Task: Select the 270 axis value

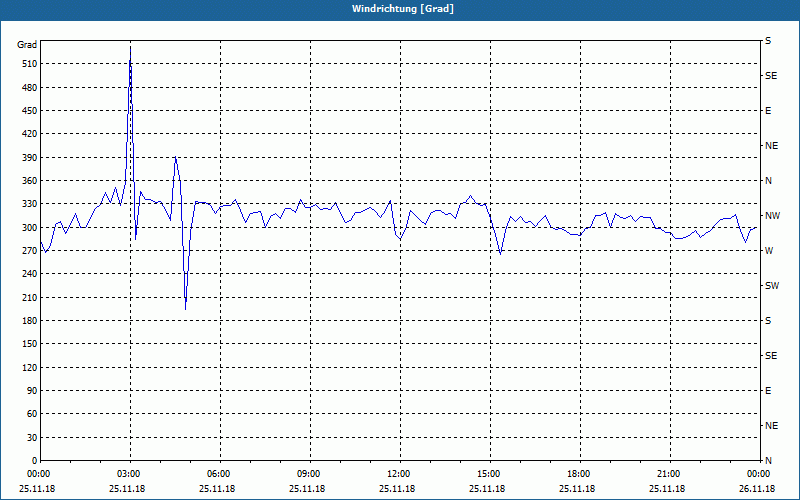Action: tap(30, 251)
